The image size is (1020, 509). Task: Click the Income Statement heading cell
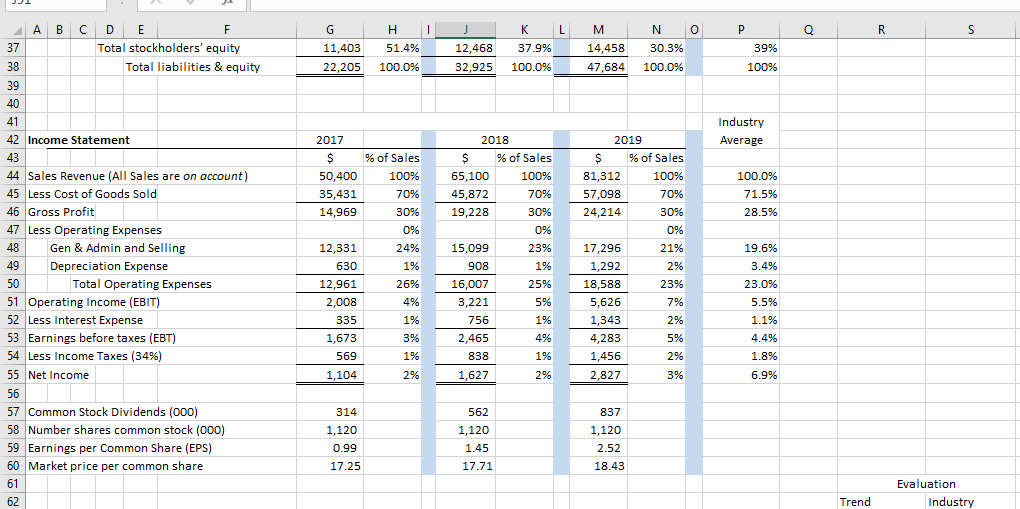(x=79, y=140)
